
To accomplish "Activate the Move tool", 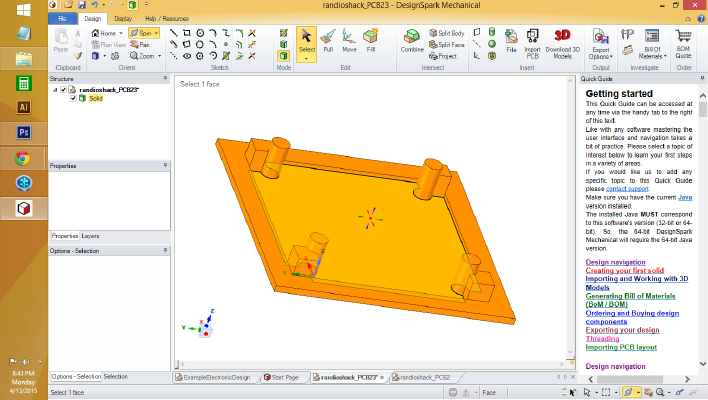I will pyautogui.click(x=349, y=41).
